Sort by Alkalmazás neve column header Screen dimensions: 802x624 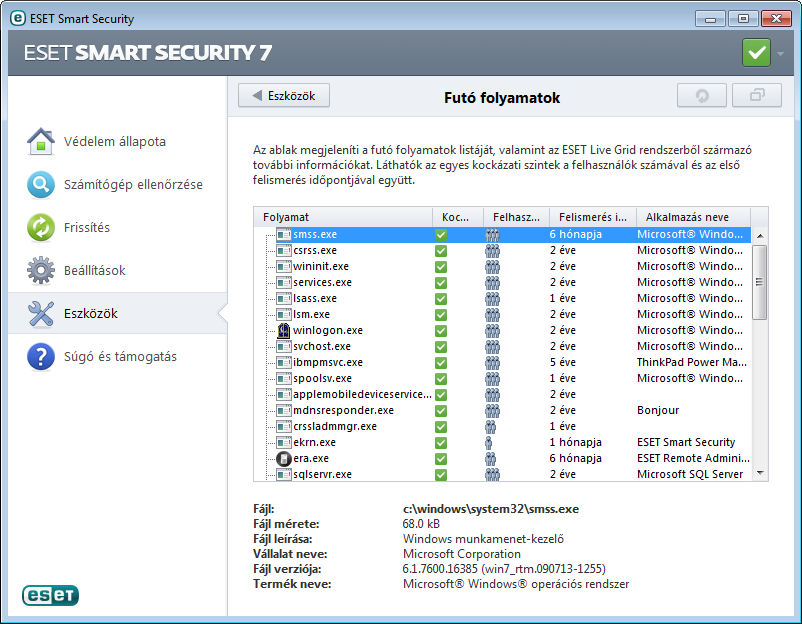point(693,217)
